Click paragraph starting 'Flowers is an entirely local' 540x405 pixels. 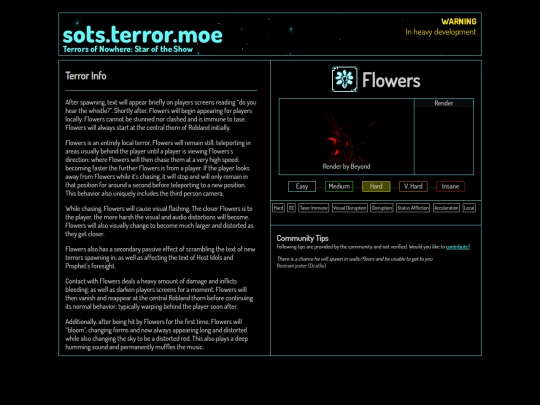pos(158,168)
